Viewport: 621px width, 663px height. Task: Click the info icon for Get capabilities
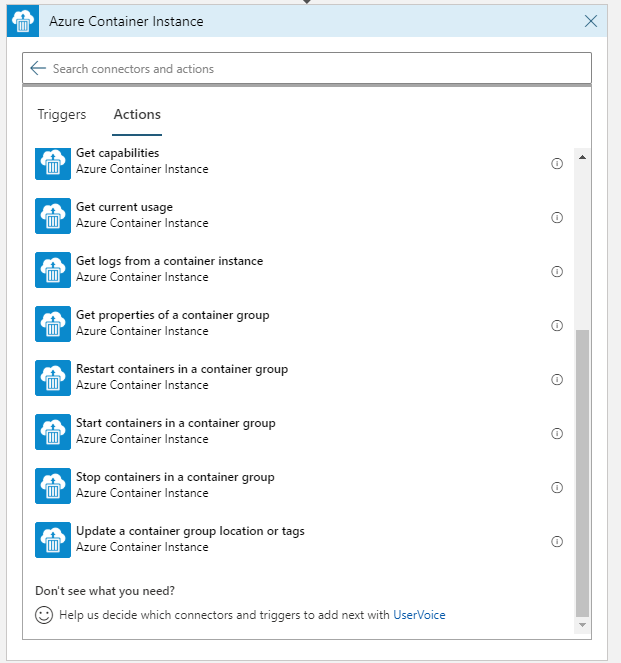coord(557,164)
